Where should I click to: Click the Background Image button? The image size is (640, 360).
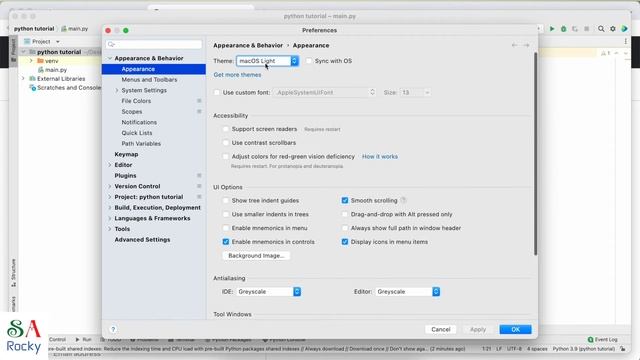point(256,256)
